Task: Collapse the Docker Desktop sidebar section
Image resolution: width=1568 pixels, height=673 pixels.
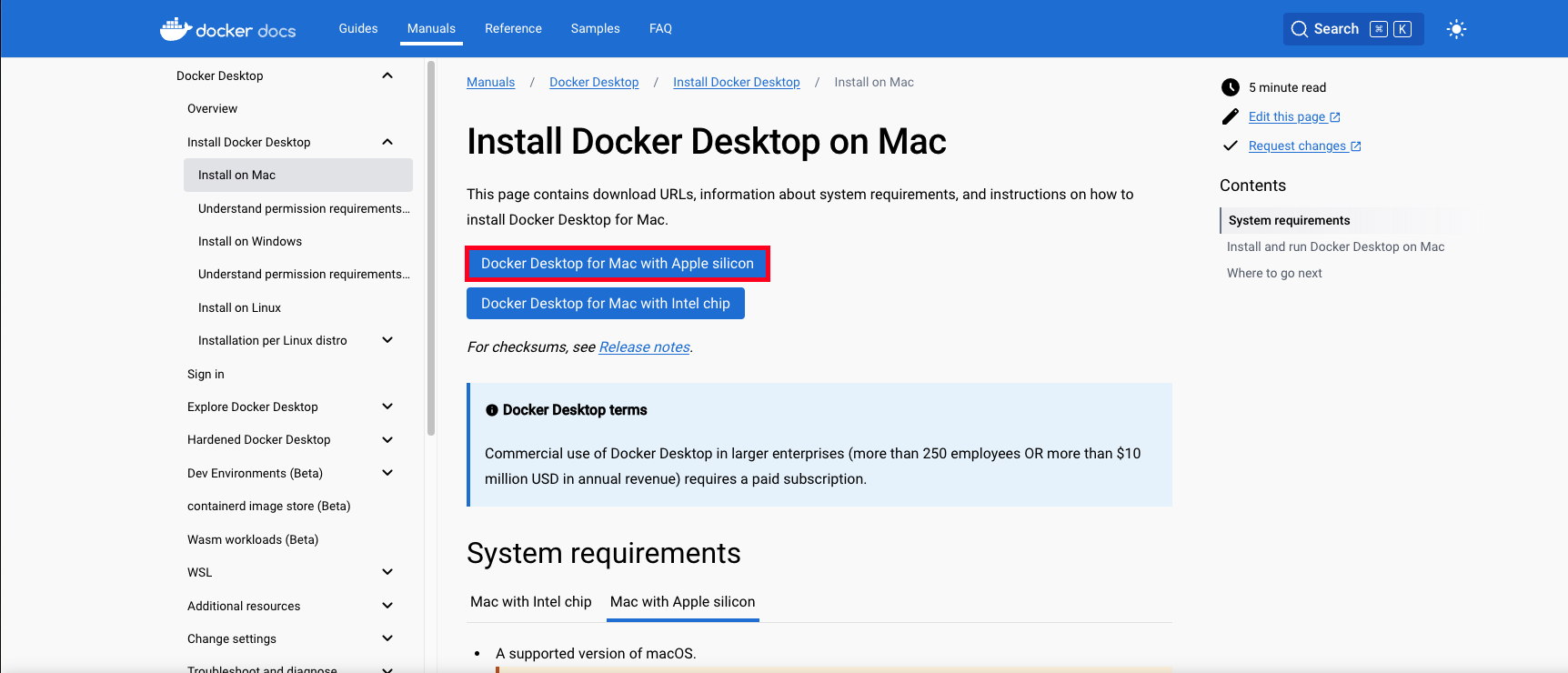Action: (x=387, y=75)
